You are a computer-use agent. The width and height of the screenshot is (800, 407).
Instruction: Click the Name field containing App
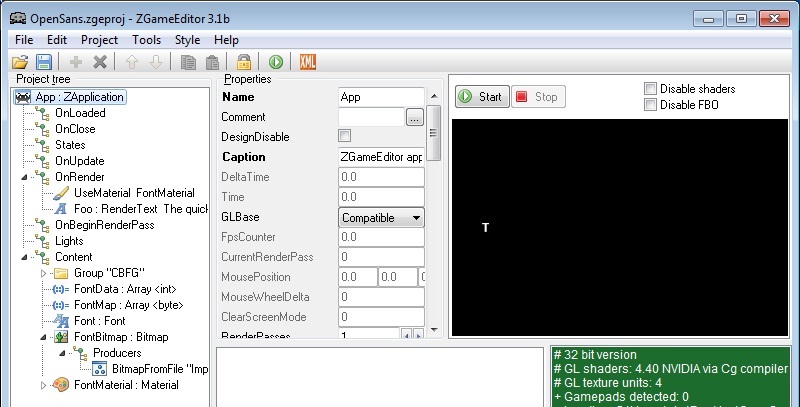[x=381, y=97]
